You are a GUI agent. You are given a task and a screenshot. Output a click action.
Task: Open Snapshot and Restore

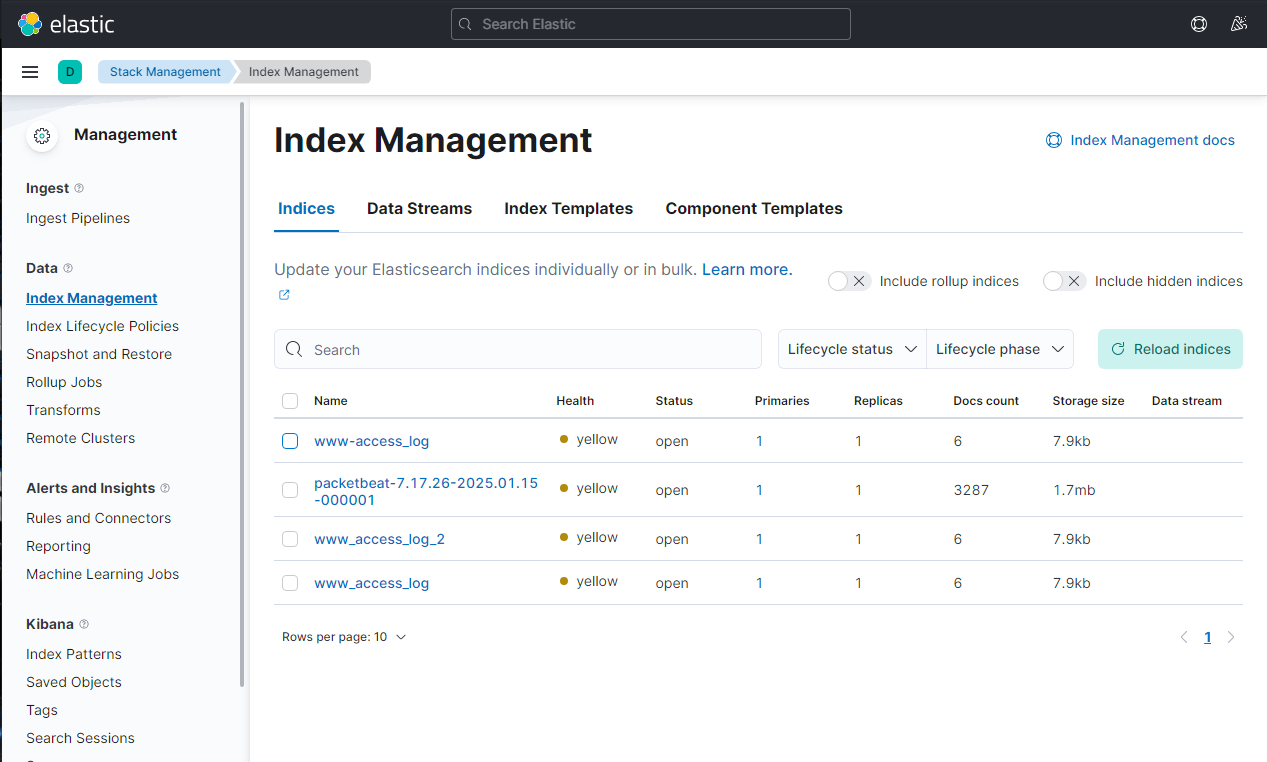pos(99,354)
